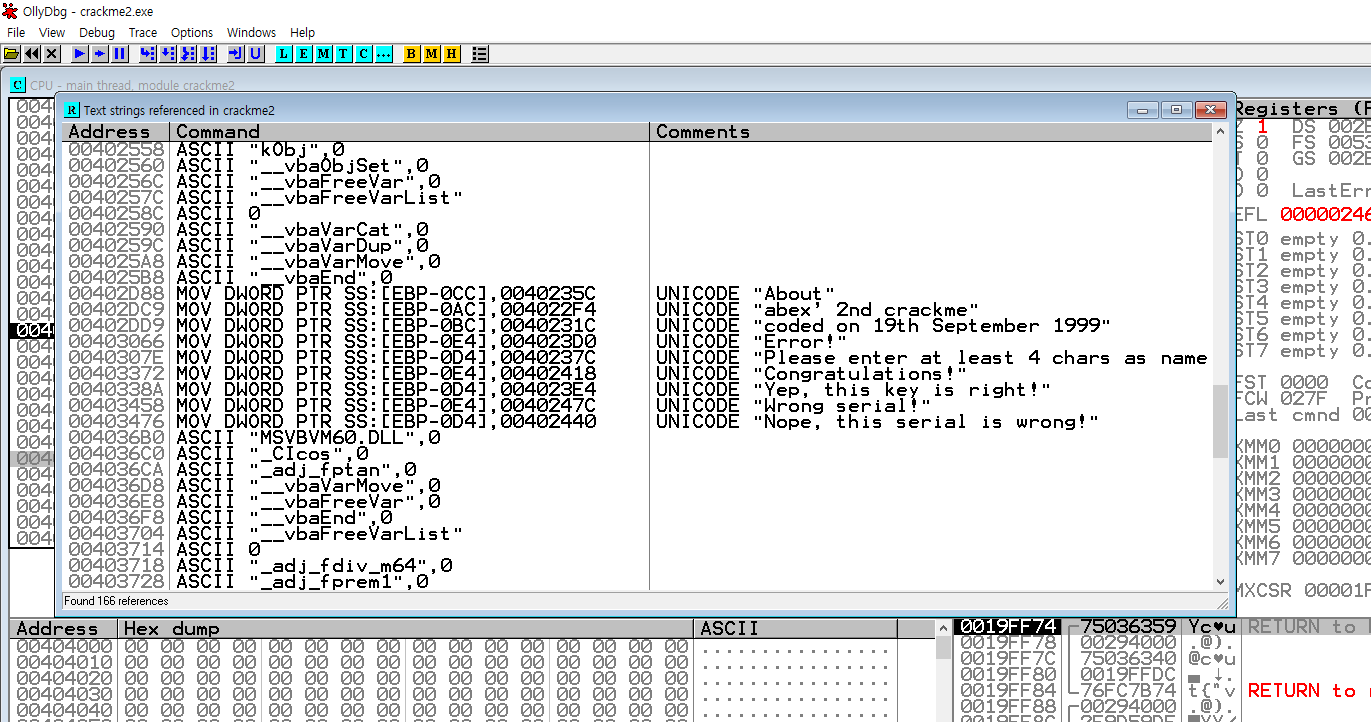The width and height of the screenshot is (1371, 722).
Task: Show Threads window with T icon
Action: point(344,53)
